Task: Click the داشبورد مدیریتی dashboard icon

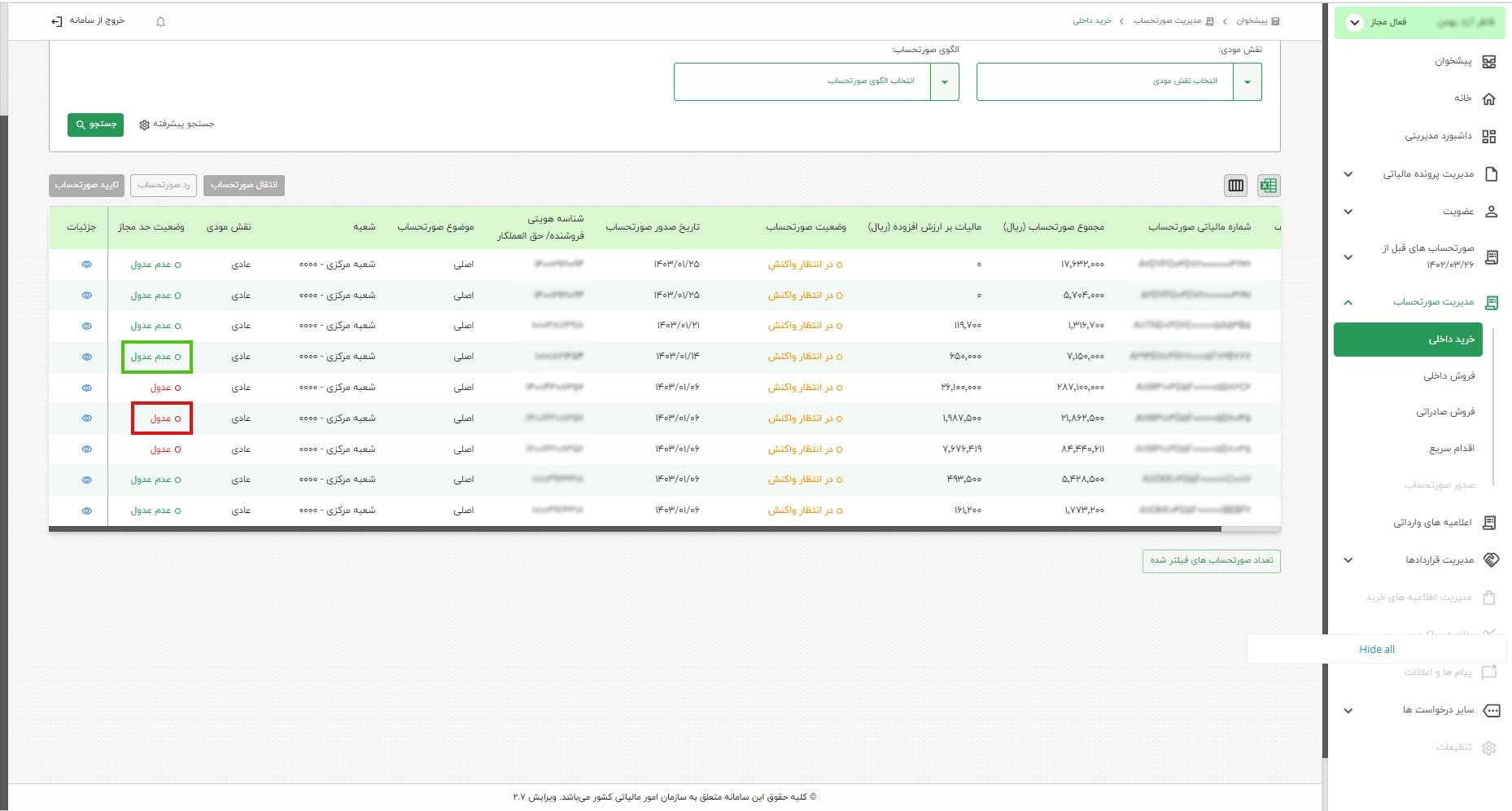Action: click(1489, 136)
